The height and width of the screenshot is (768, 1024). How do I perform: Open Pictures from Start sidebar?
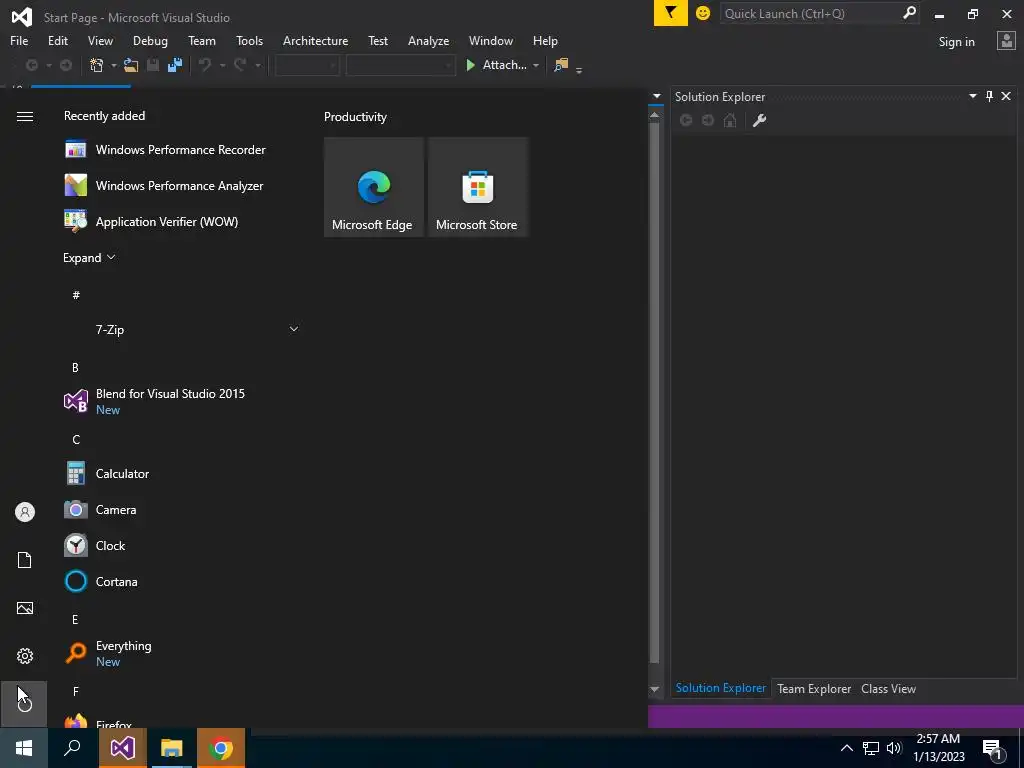[x=25, y=608]
